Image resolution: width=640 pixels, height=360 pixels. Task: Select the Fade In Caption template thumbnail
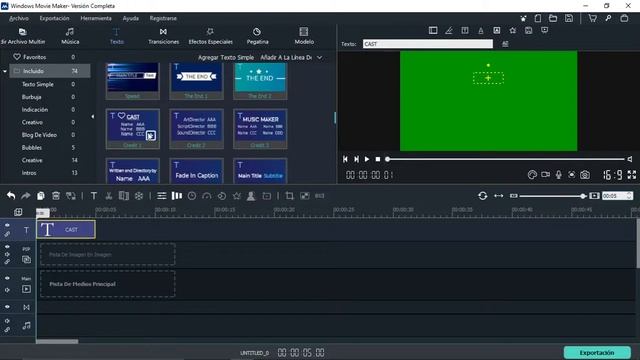(x=196, y=171)
